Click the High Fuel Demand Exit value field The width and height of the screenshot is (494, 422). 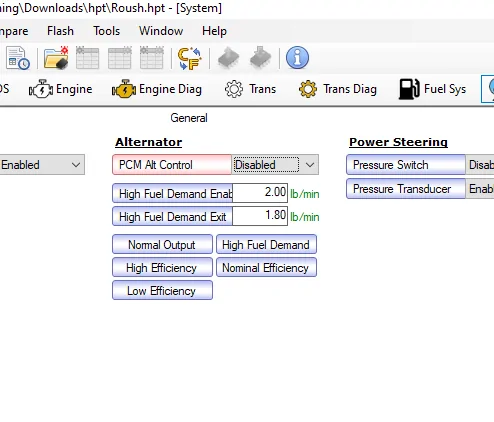pyautogui.click(x=260, y=216)
